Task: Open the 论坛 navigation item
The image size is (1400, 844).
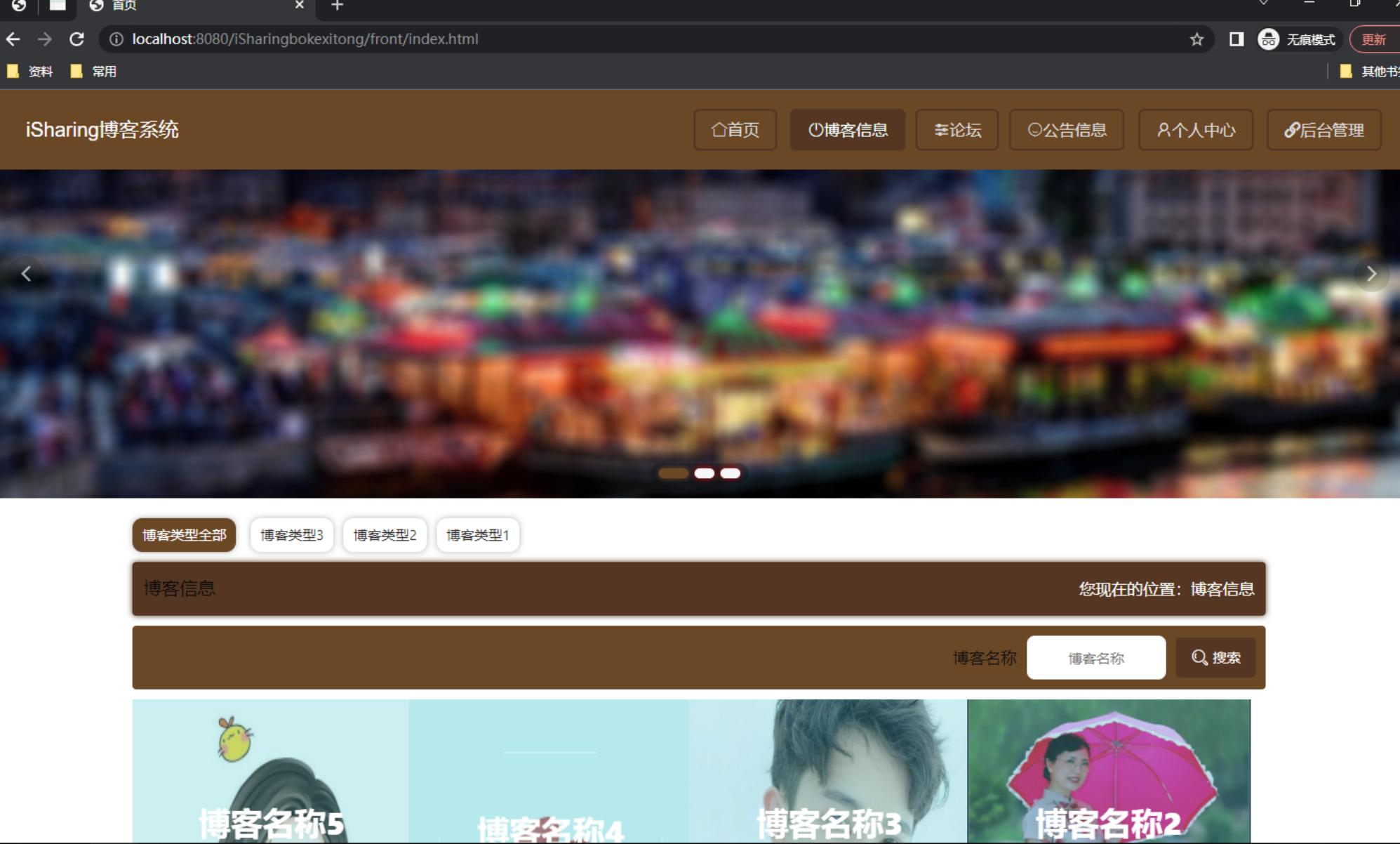Action: pos(957,130)
